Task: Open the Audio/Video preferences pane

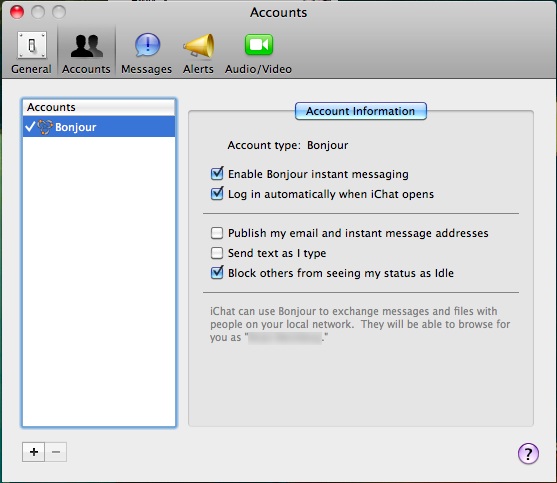Action: pyautogui.click(x=258, y=53)
